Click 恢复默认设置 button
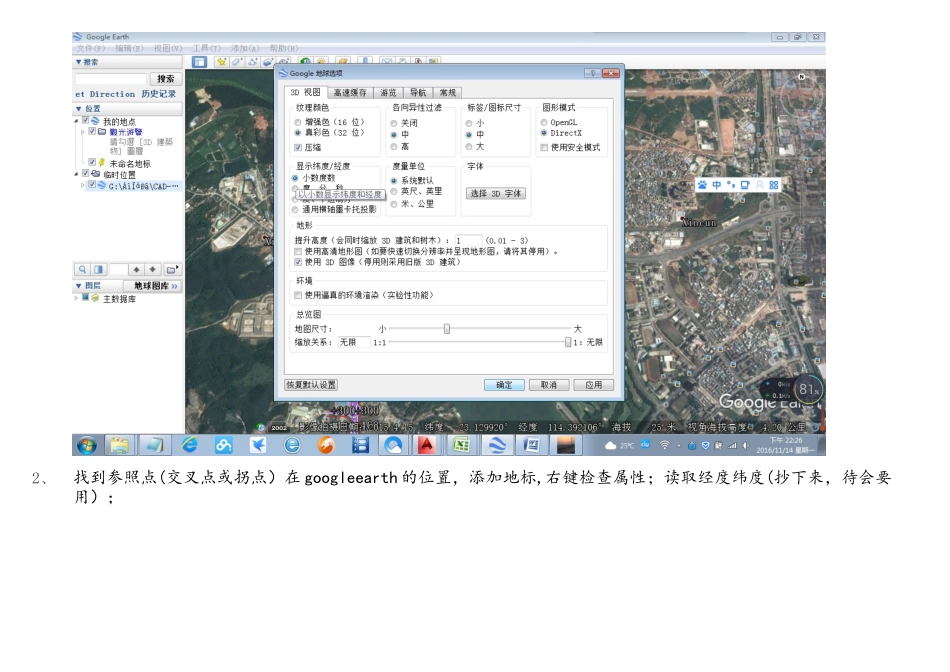Screen dimensions: 950x672 tap(311, 385)
